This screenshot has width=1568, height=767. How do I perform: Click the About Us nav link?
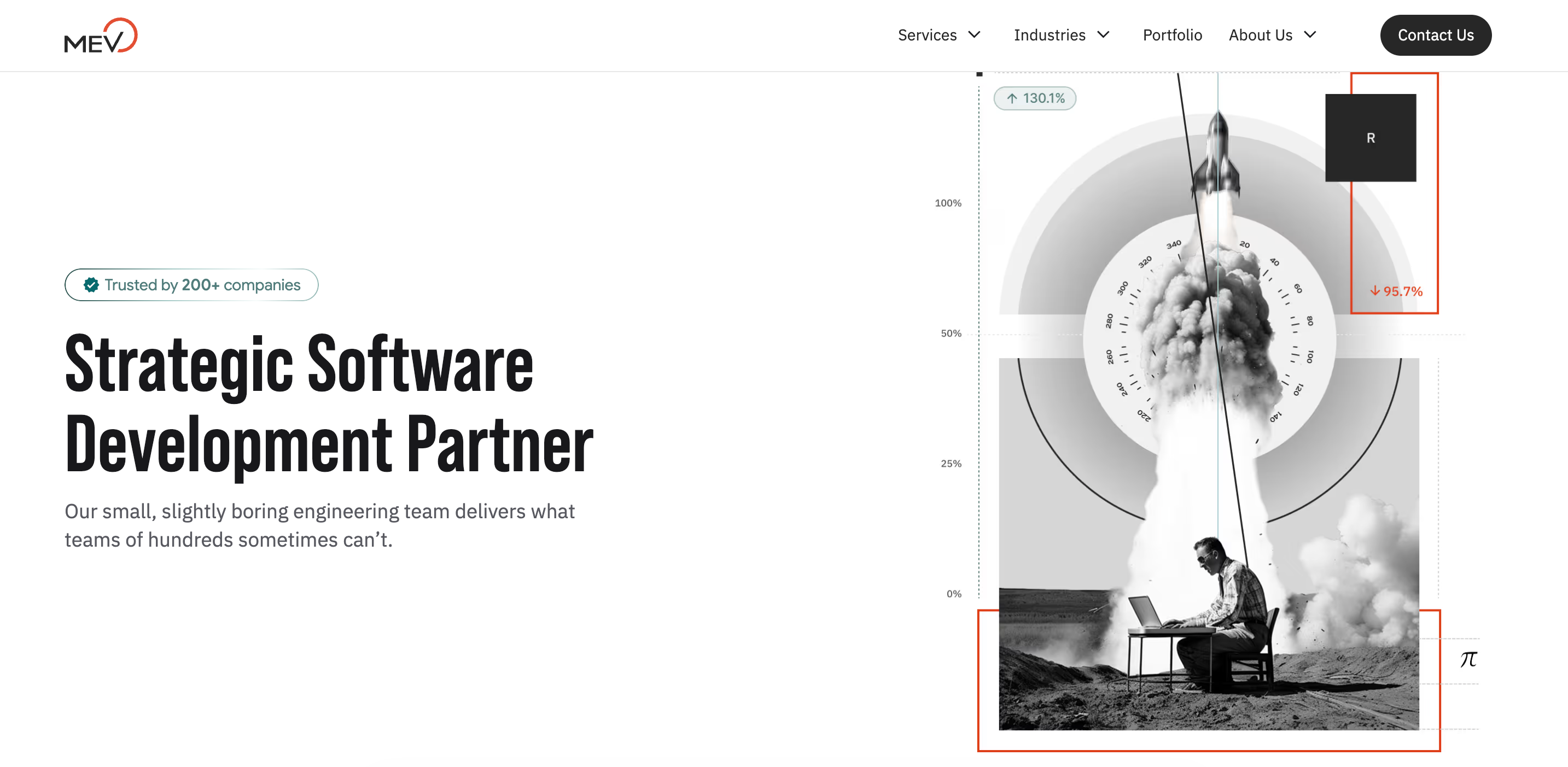[1260, 36]
